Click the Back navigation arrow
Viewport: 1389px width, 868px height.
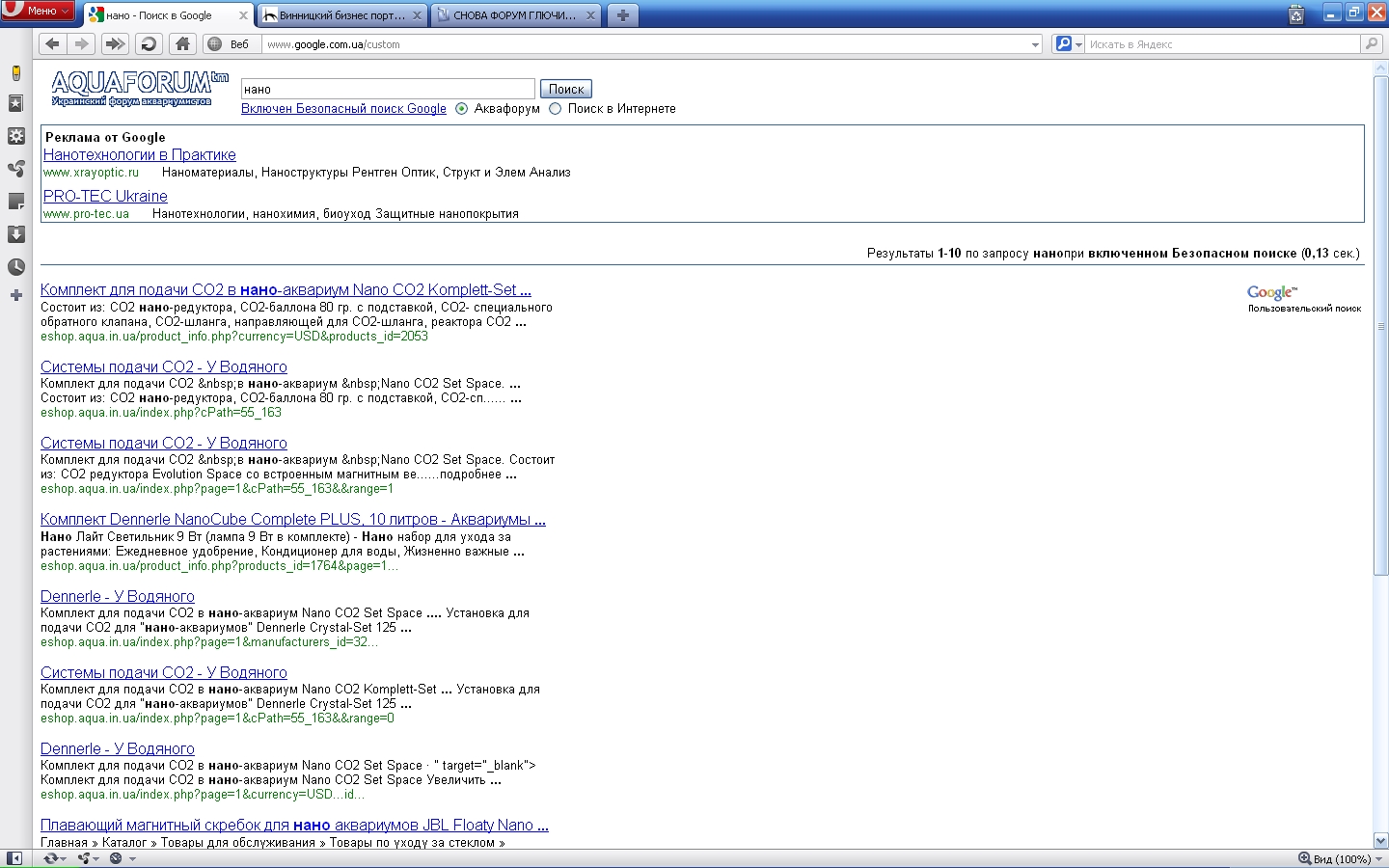click(53, 43)
